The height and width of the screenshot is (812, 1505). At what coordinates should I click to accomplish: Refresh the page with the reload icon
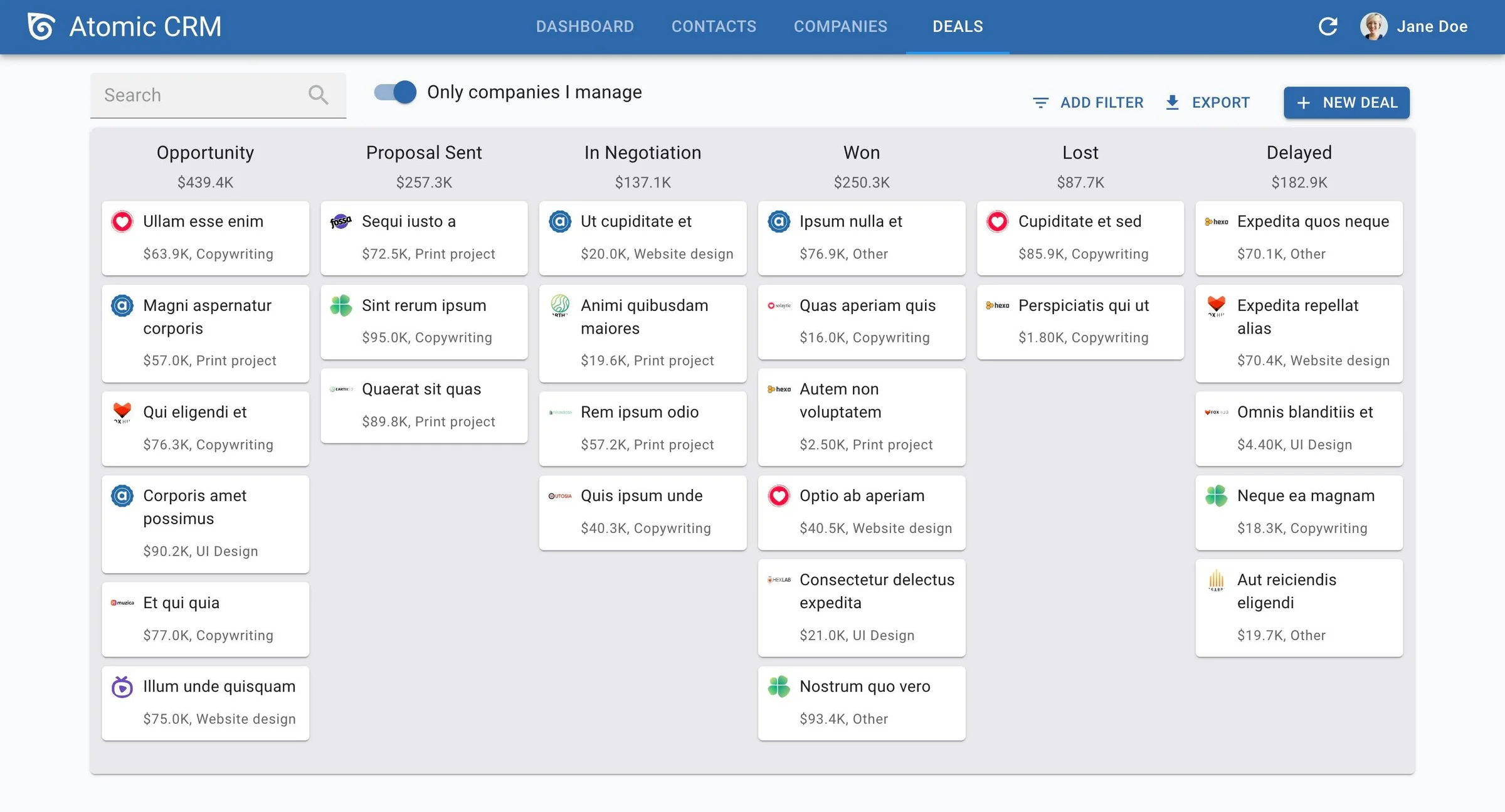click(1328, 26)
